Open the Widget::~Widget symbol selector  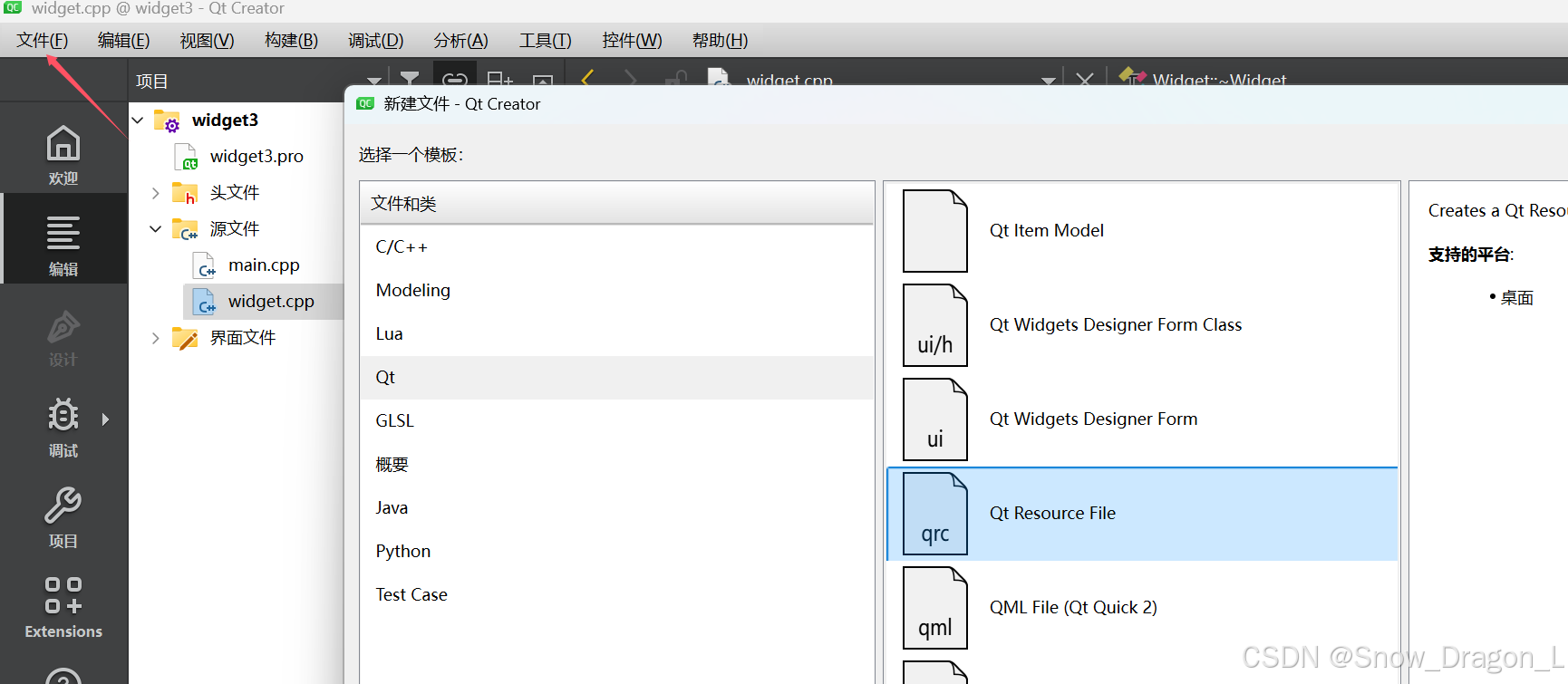[x=1219, y=80]
